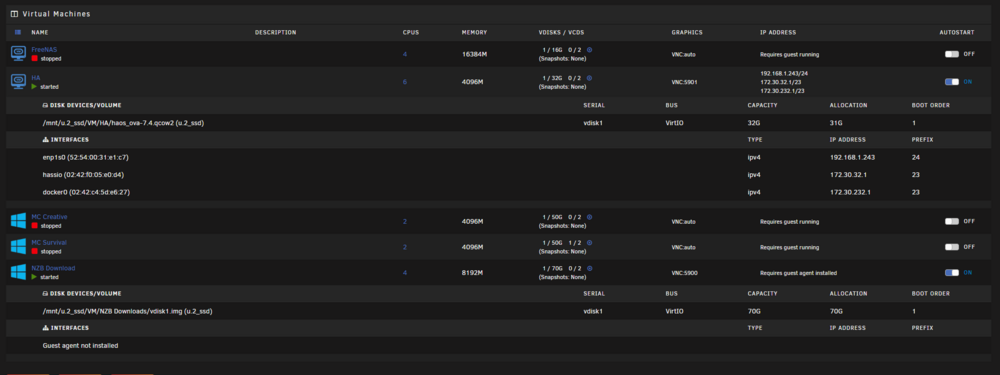Change the MC Survival CPU count of 2
This screenshot has width=1000, height=375.
coord(404,247)
